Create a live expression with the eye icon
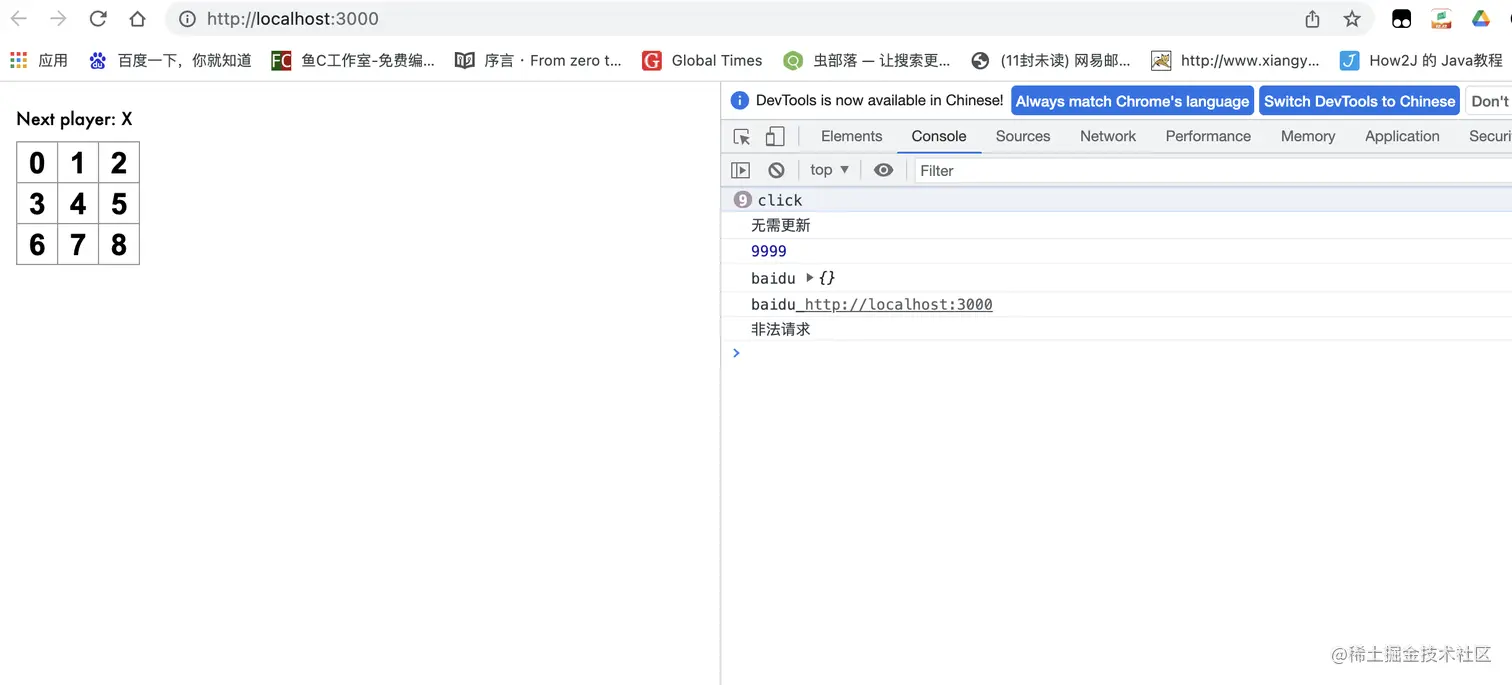 [883, 169]
